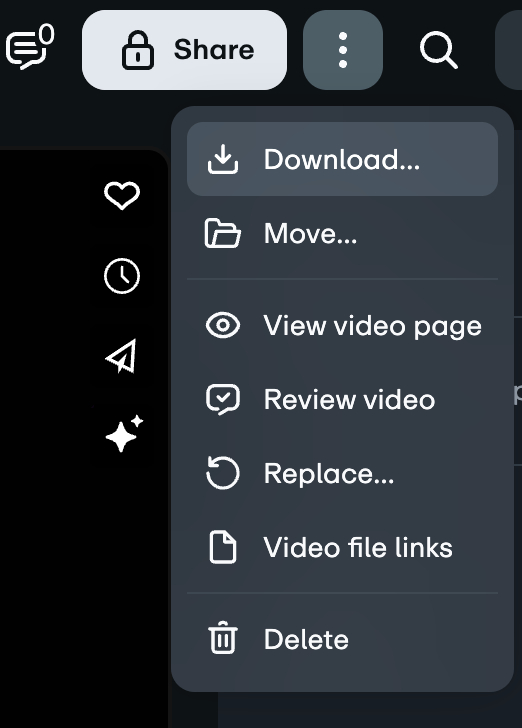Select Delete from the menu
This screenshot has height=728, width=522.
[342, 639]
